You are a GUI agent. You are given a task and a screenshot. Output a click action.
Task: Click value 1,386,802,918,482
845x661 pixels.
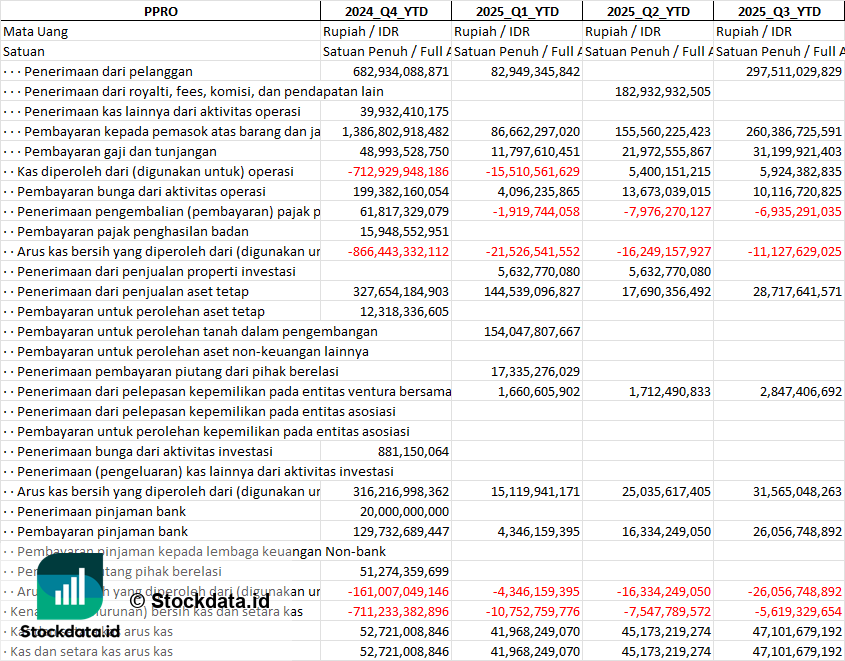(x=395, y=131)
